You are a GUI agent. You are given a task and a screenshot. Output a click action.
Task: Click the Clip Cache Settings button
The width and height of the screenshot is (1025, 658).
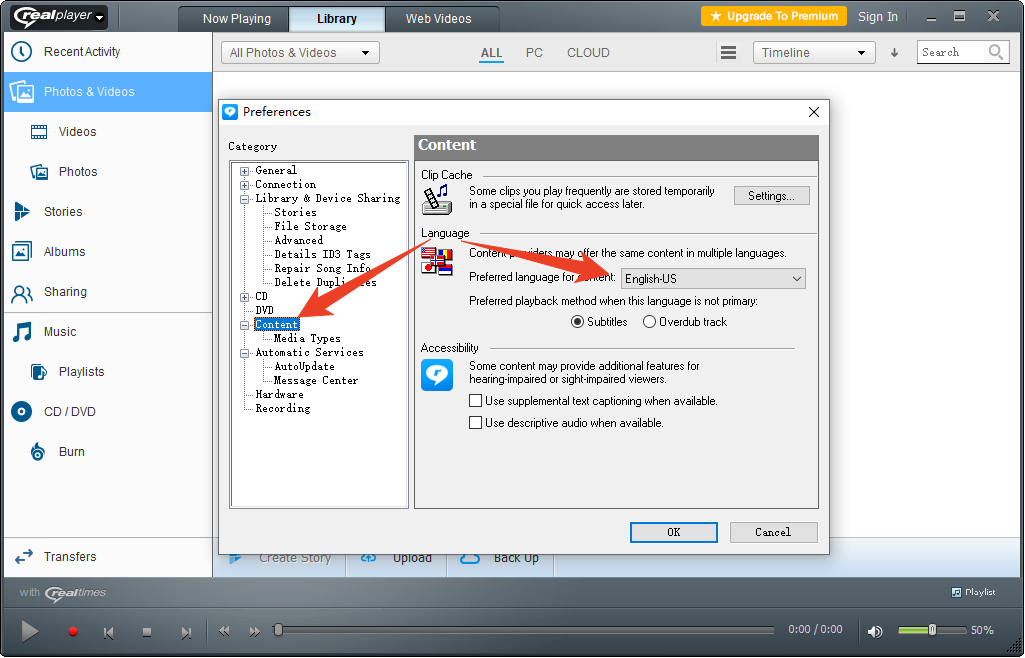click(x=771, y=196)
